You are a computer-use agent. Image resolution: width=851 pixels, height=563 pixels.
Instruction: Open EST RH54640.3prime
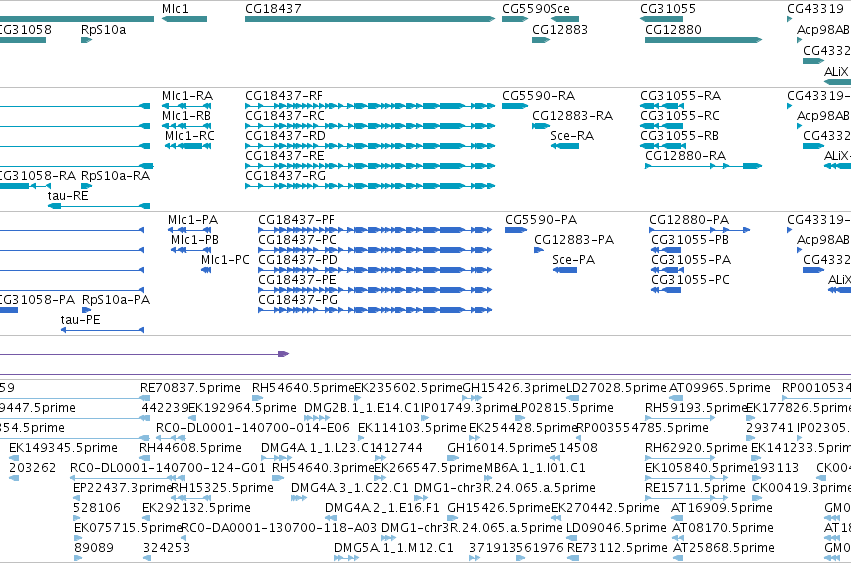pyautogui.click(x=323, y=469)
